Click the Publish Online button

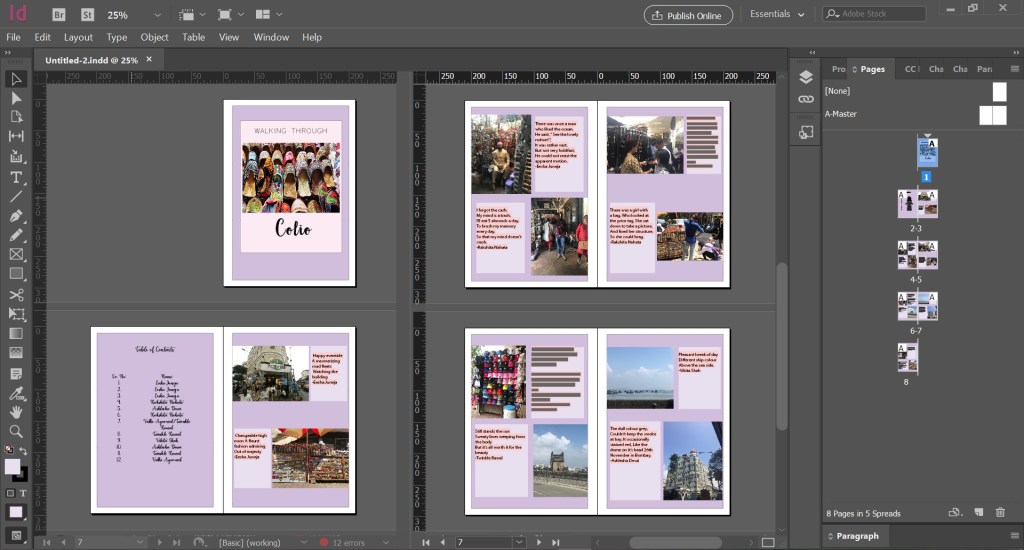688,15
